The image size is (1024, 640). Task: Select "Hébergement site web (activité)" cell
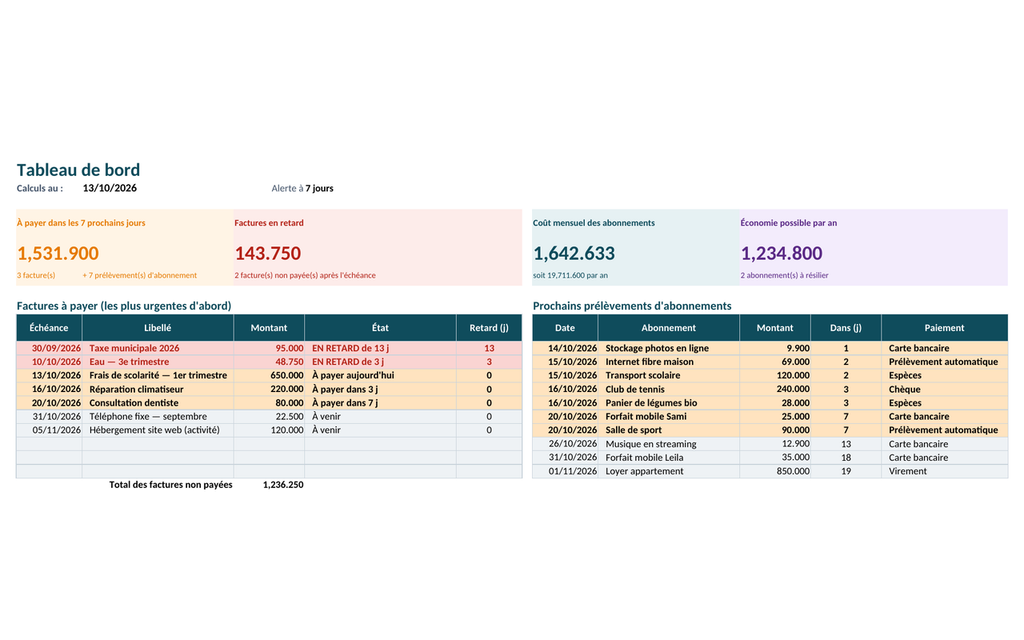coord(157,430)
